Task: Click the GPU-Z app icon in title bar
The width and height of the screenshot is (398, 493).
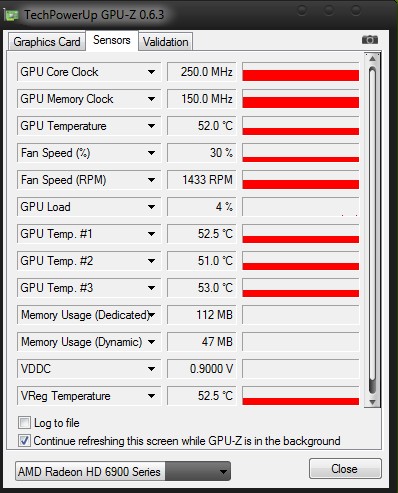Action: (x=11, y=15)
